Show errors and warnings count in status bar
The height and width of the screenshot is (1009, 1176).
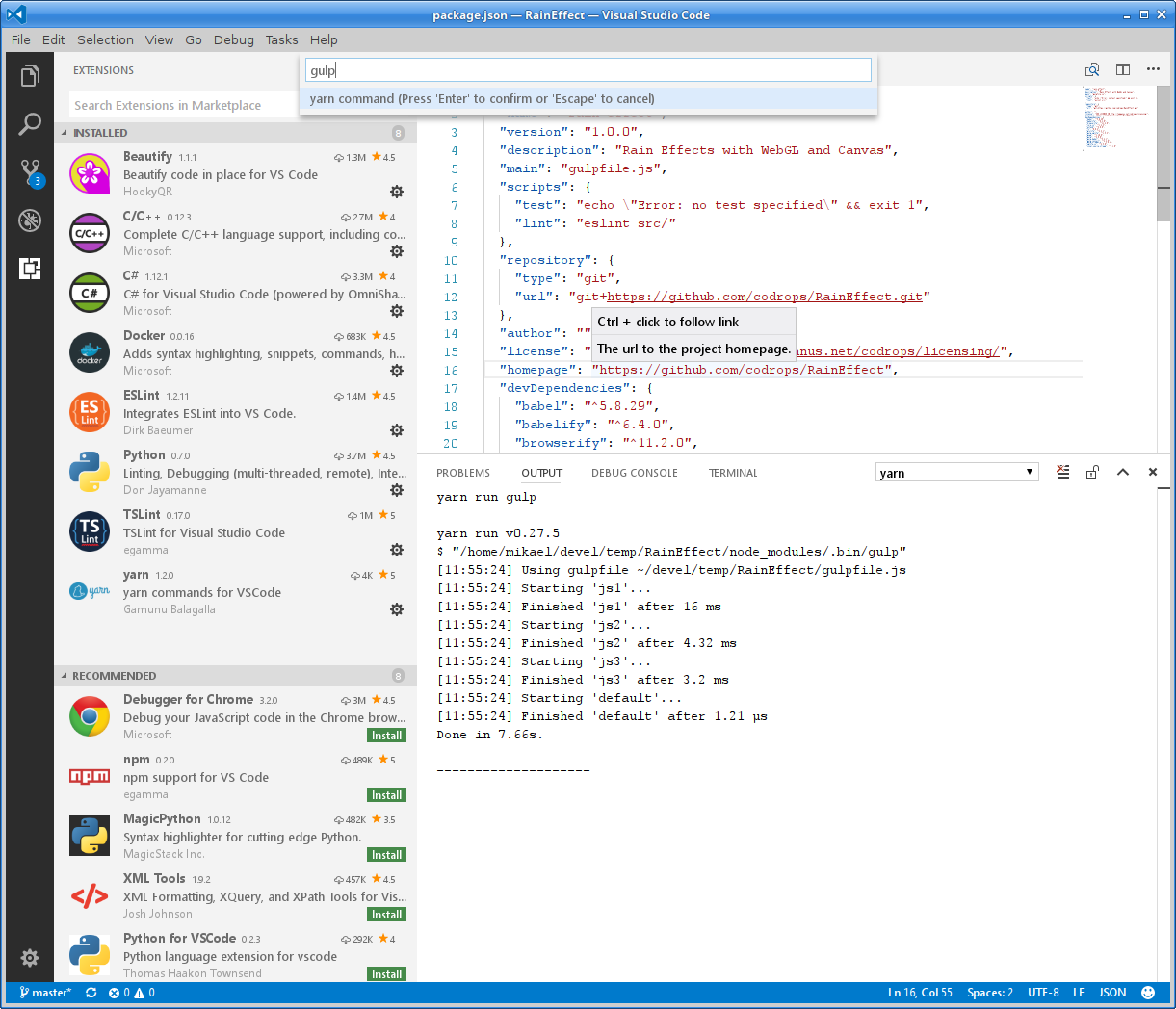[x=132, y=993]
